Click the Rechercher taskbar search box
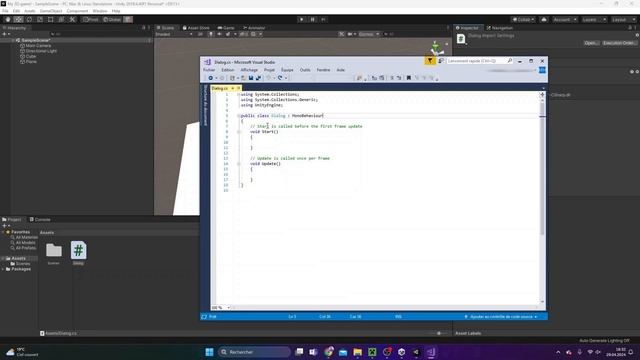640x360 pixels. tap(254, 352)
